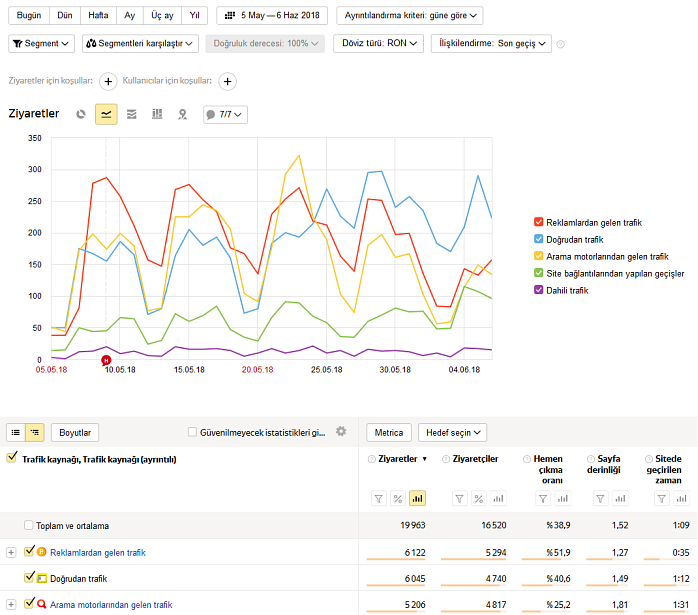The height and width of the screenshot is (615, 698).
Task: Click chart bars icon under Ziyaretçiler column
Action: (498, 498)
